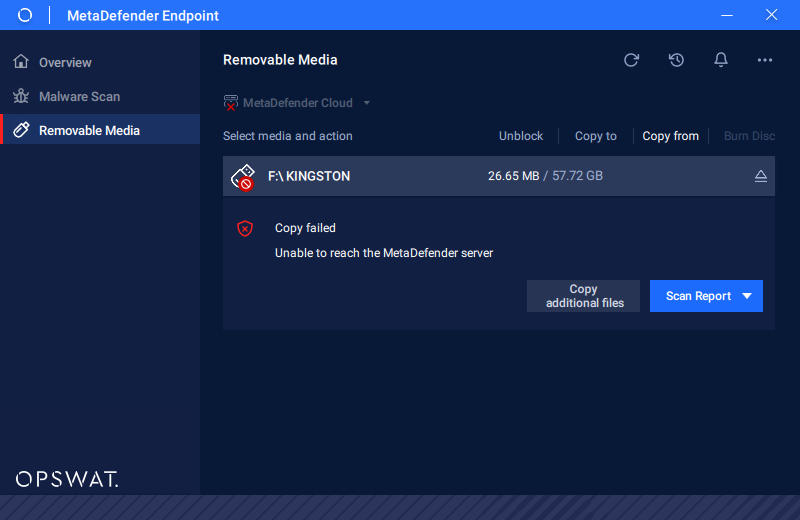Open the Scan Report dropdown arrow
Screen dimensions: 800x520
[747, 296]
